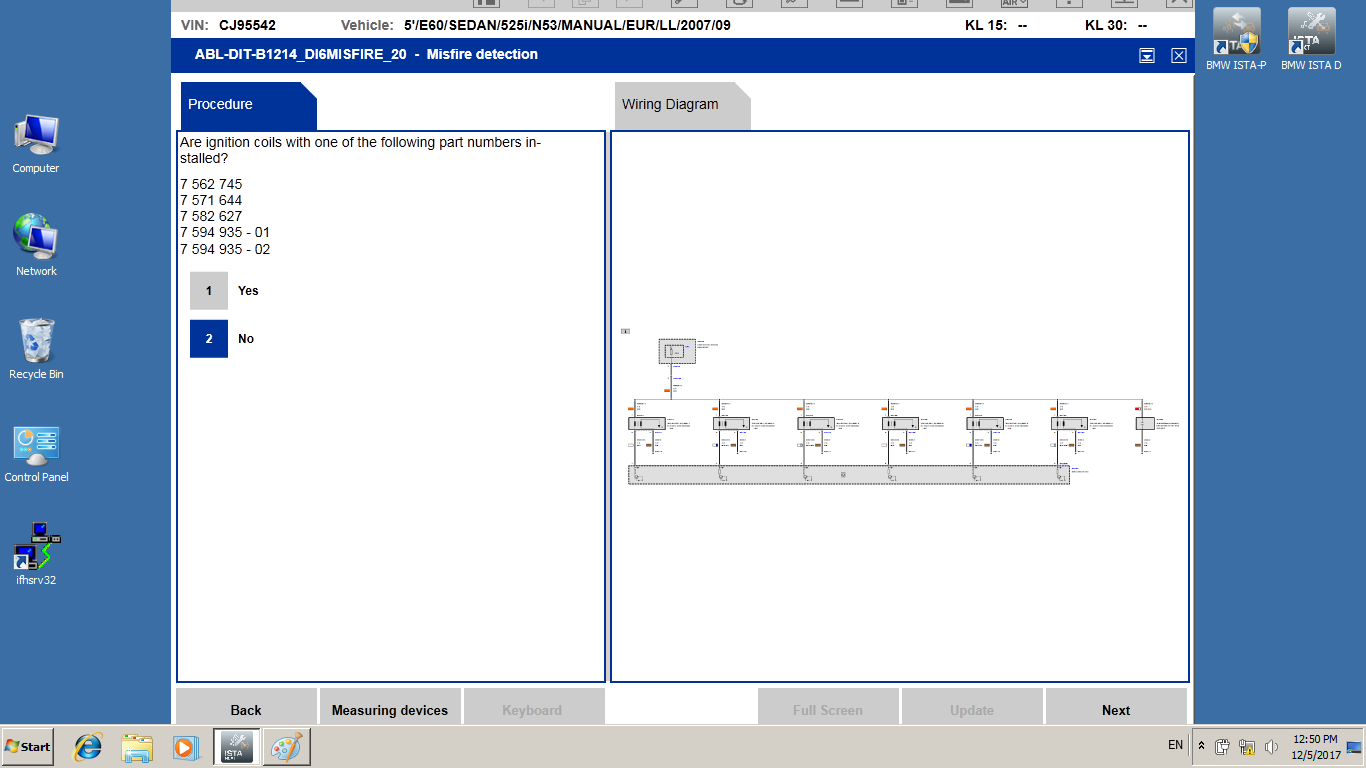Open the BMW ISTA-P desktop shortcut

1235,40
